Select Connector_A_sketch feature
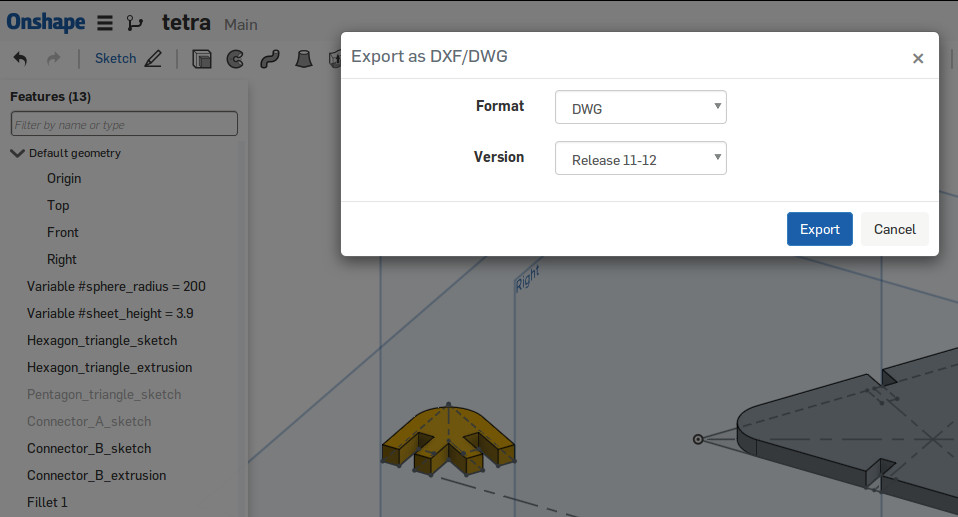958x517 pixels. click(89, 421)
